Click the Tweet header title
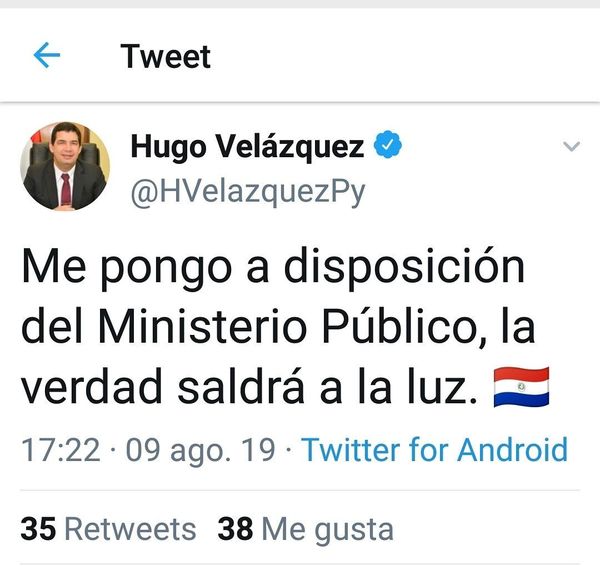This screenshot has width=600, height=566. coord(165,56)
